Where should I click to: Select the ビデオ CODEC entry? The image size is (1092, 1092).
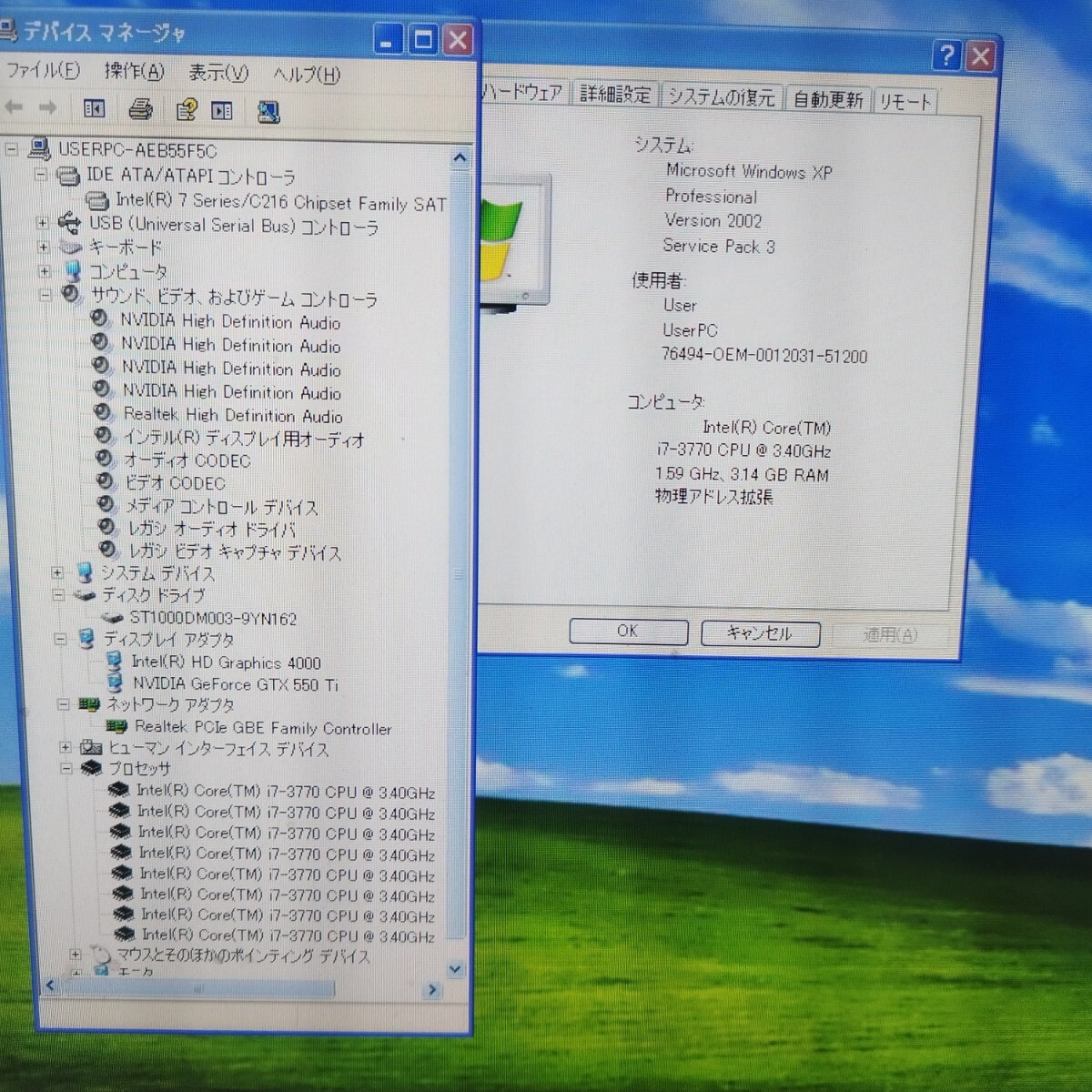(x=175, y=483)
